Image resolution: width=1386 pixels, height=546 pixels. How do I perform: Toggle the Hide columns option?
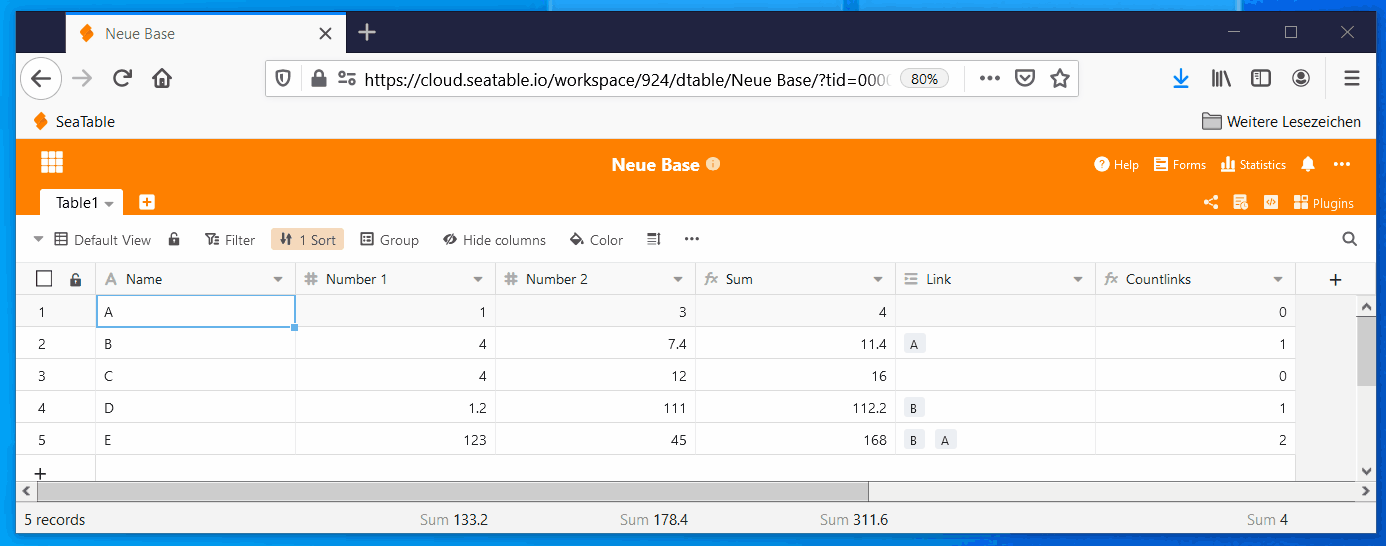click(x=494, y=240)
